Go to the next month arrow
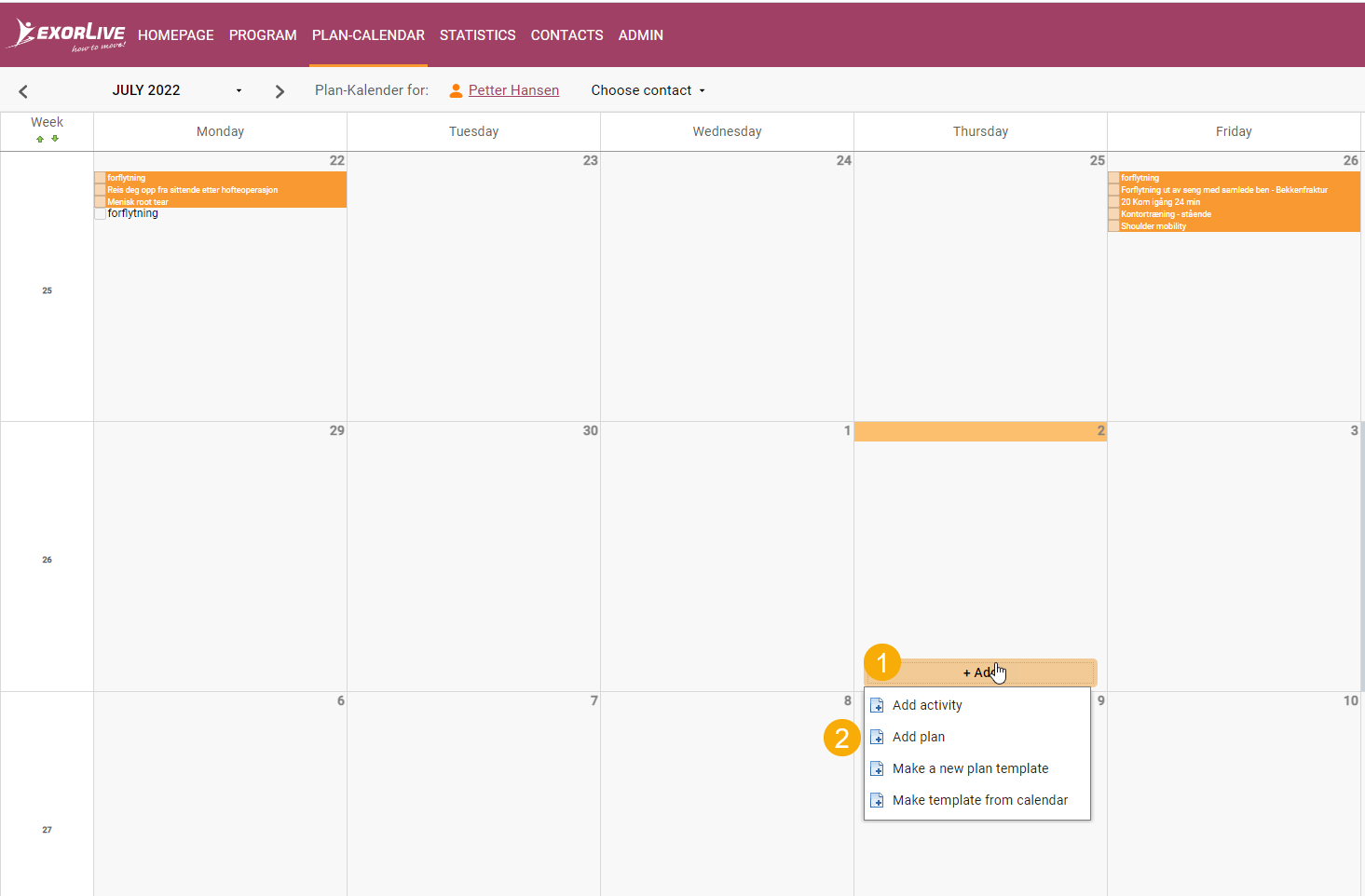Image resolution: width=1365 pixels, height=896 pixels. point(280,91)
